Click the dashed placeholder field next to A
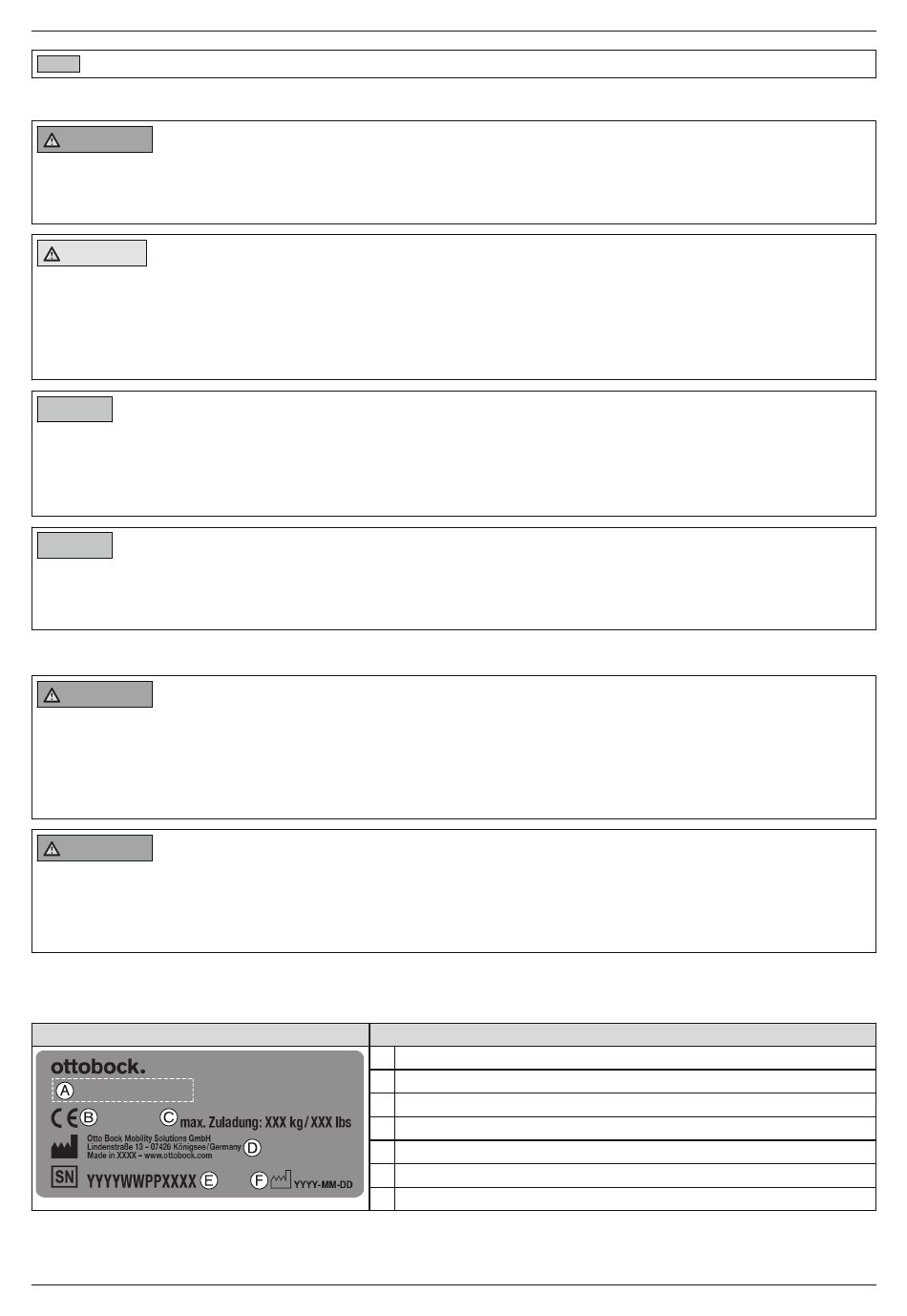 pos(123,1091)
